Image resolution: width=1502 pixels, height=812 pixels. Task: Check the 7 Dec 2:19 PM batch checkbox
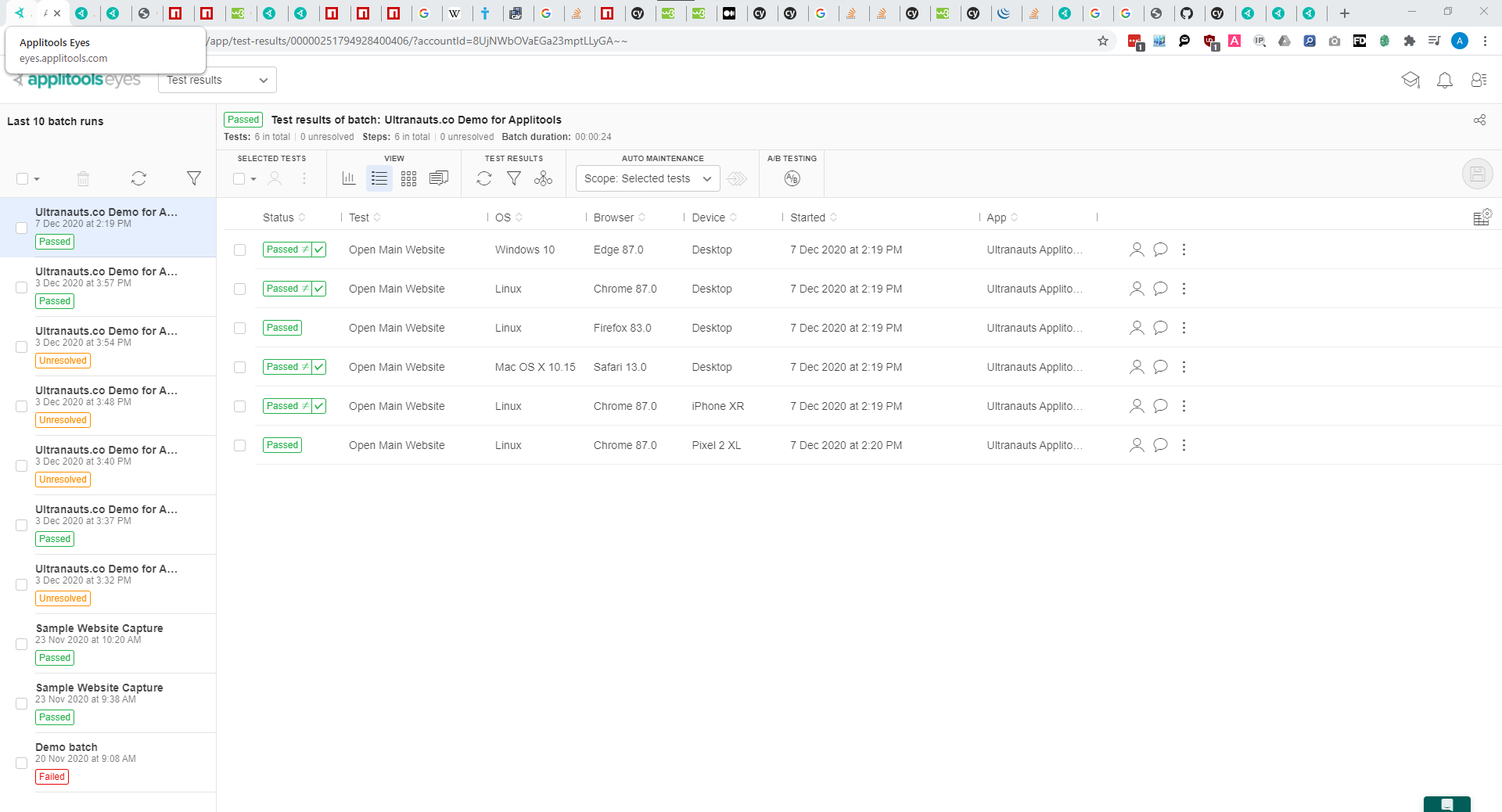pos(22,228)
